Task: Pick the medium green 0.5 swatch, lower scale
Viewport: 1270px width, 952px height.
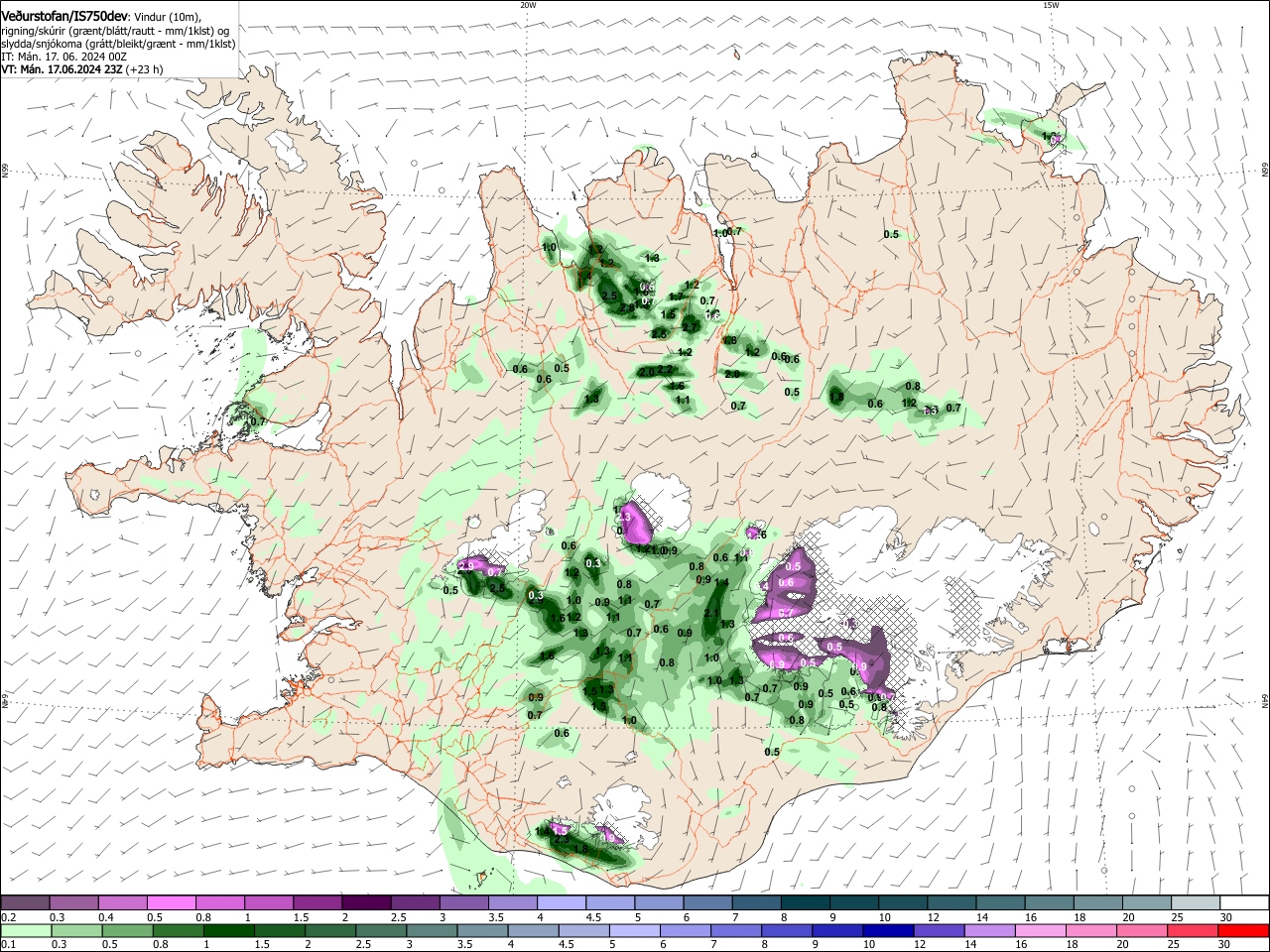Action: click(x=127, y=931)
